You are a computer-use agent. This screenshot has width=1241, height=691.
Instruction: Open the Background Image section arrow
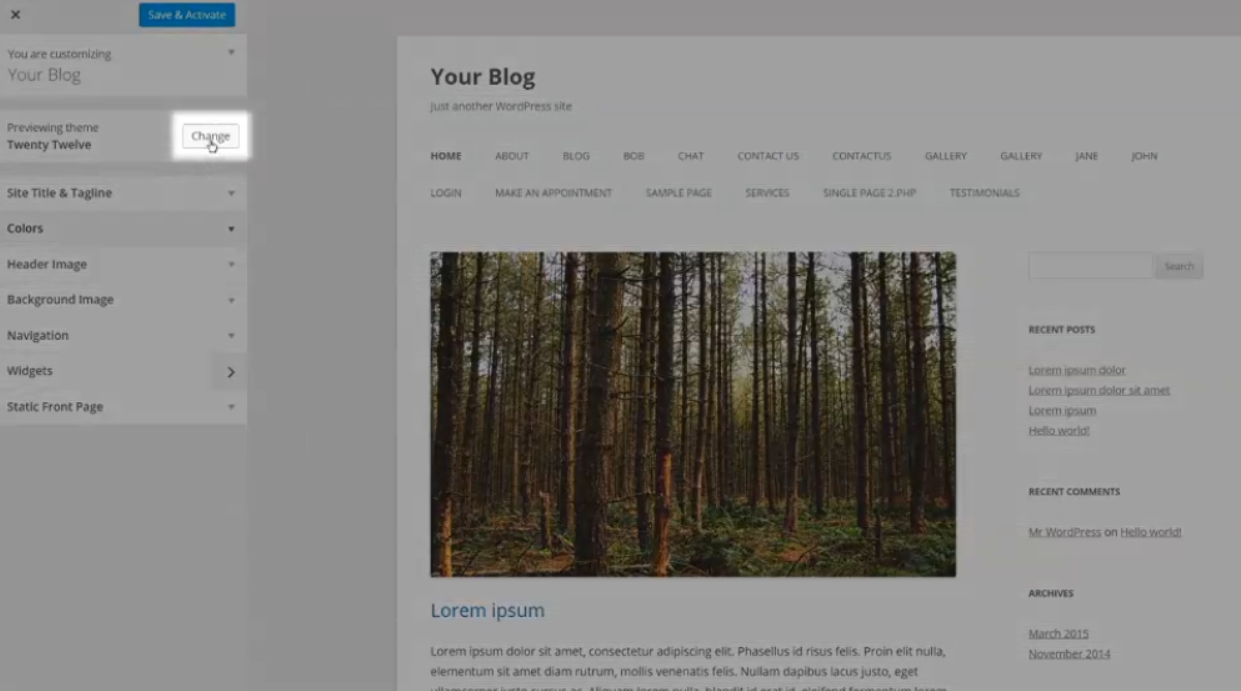231,300
